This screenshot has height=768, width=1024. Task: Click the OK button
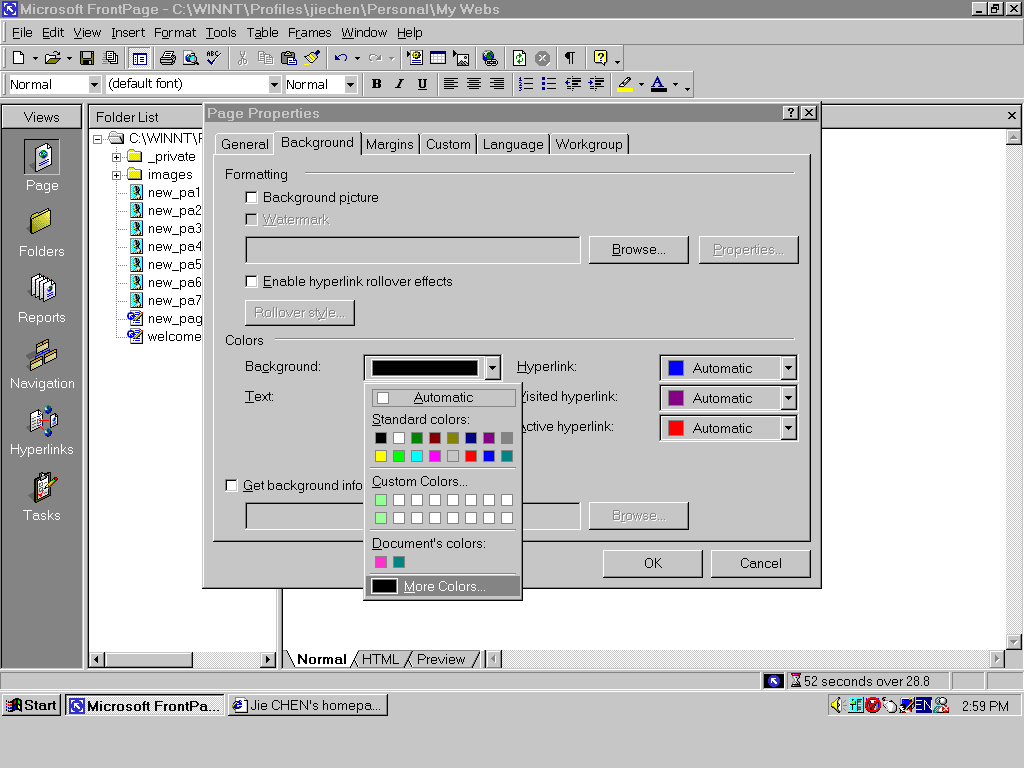click(x=653, y=563)
